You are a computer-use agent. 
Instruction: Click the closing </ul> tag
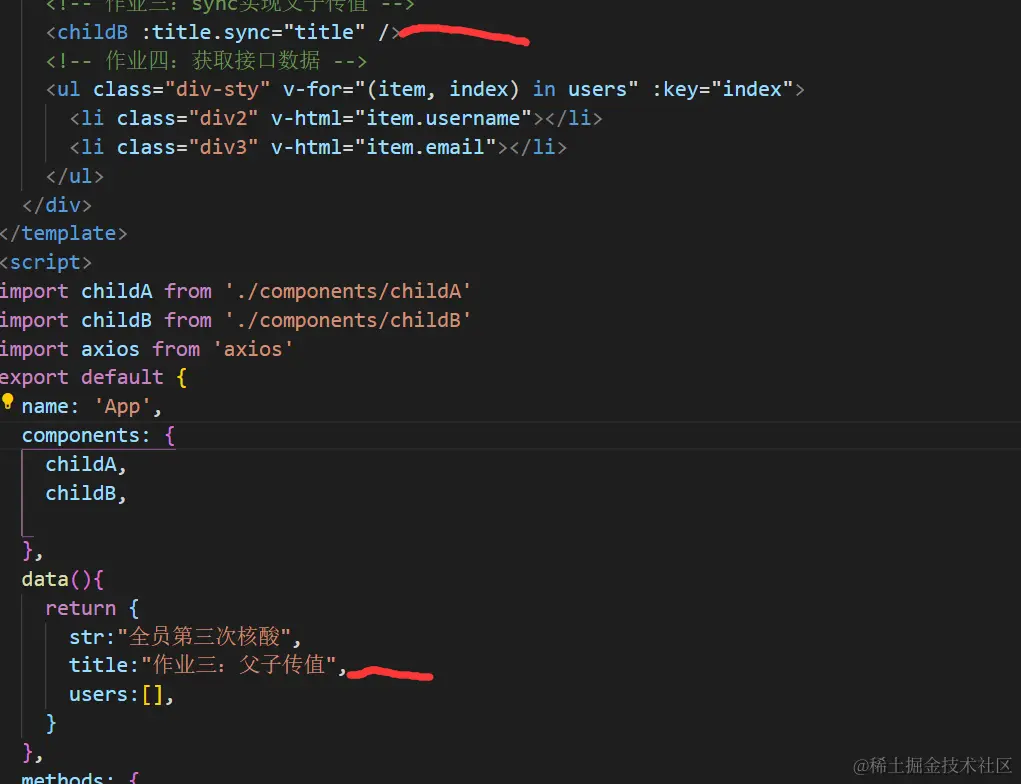click(x=75, y=176)
